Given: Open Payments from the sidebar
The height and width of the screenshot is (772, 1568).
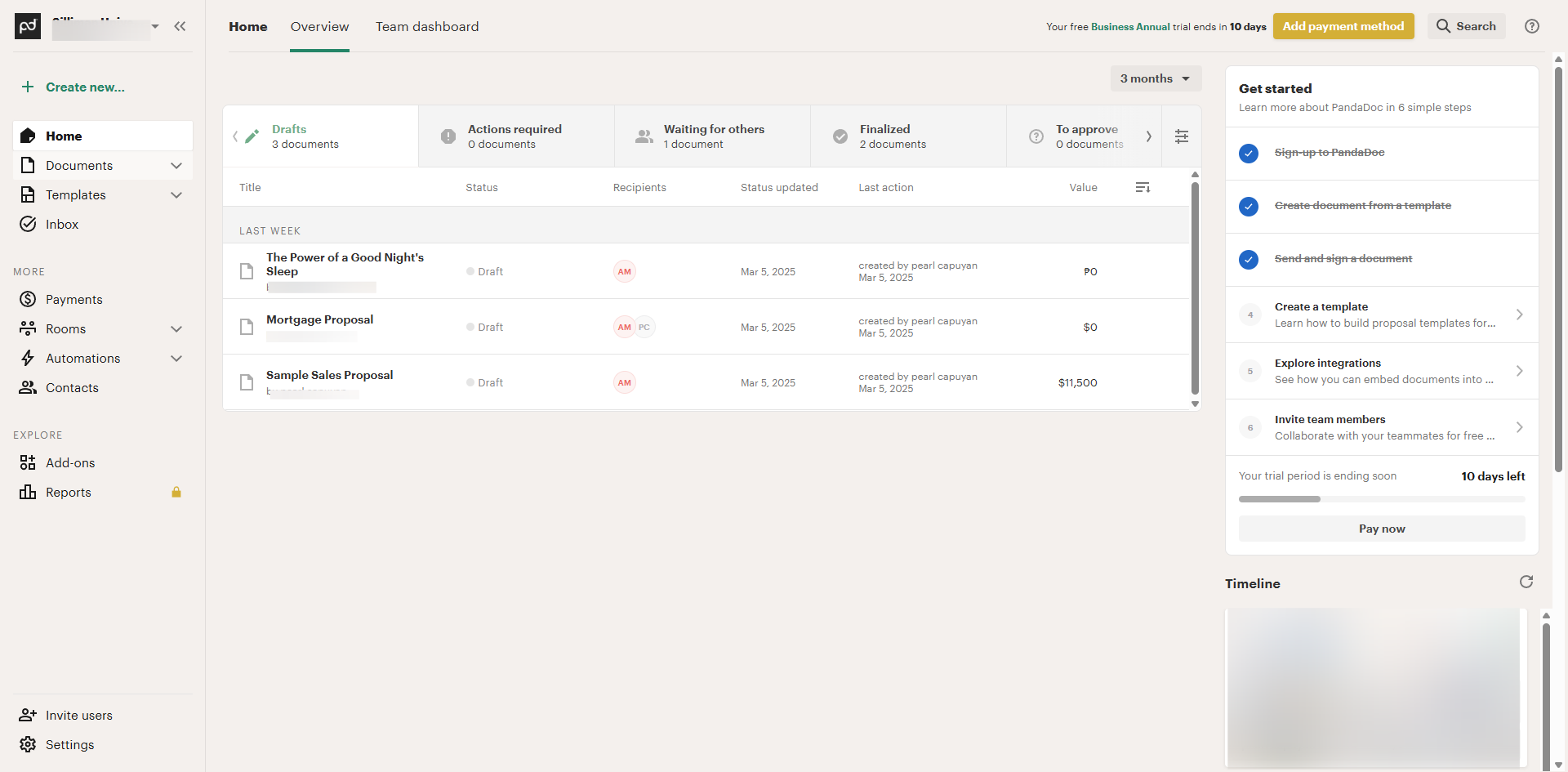Looking at the screenshot, I should pos(73,300).
